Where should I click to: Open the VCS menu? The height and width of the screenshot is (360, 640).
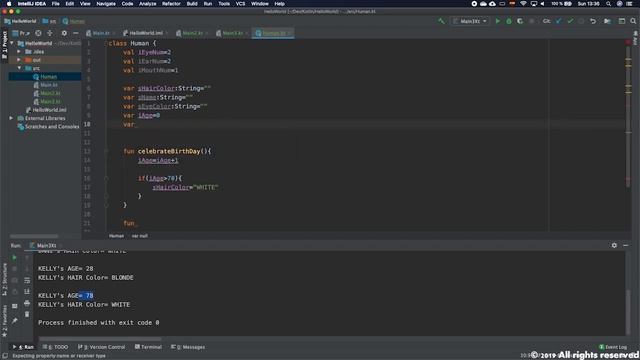240,4
